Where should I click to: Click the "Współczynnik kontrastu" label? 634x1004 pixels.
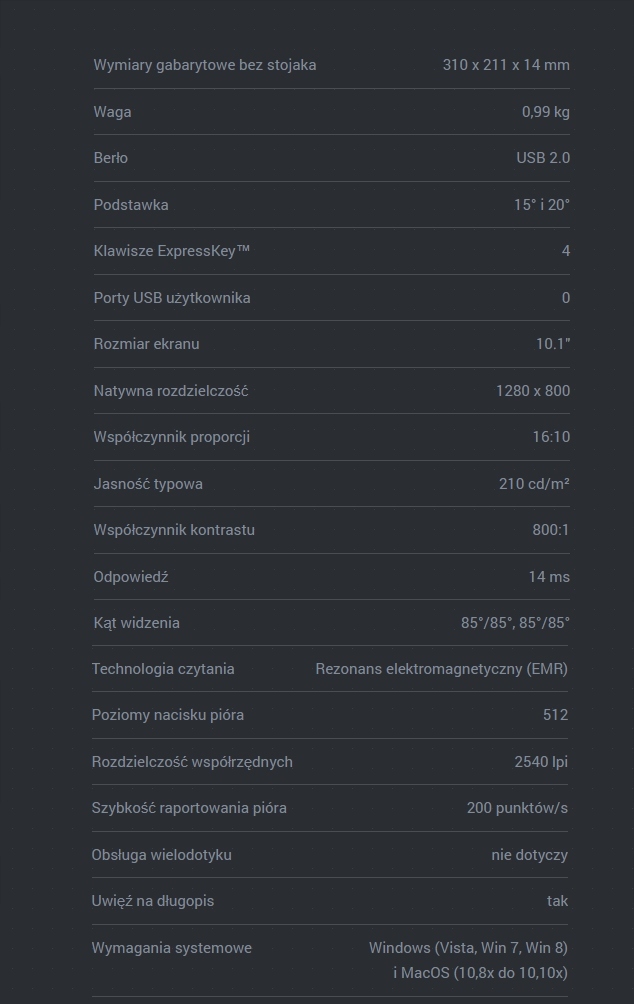click(174, 530)
